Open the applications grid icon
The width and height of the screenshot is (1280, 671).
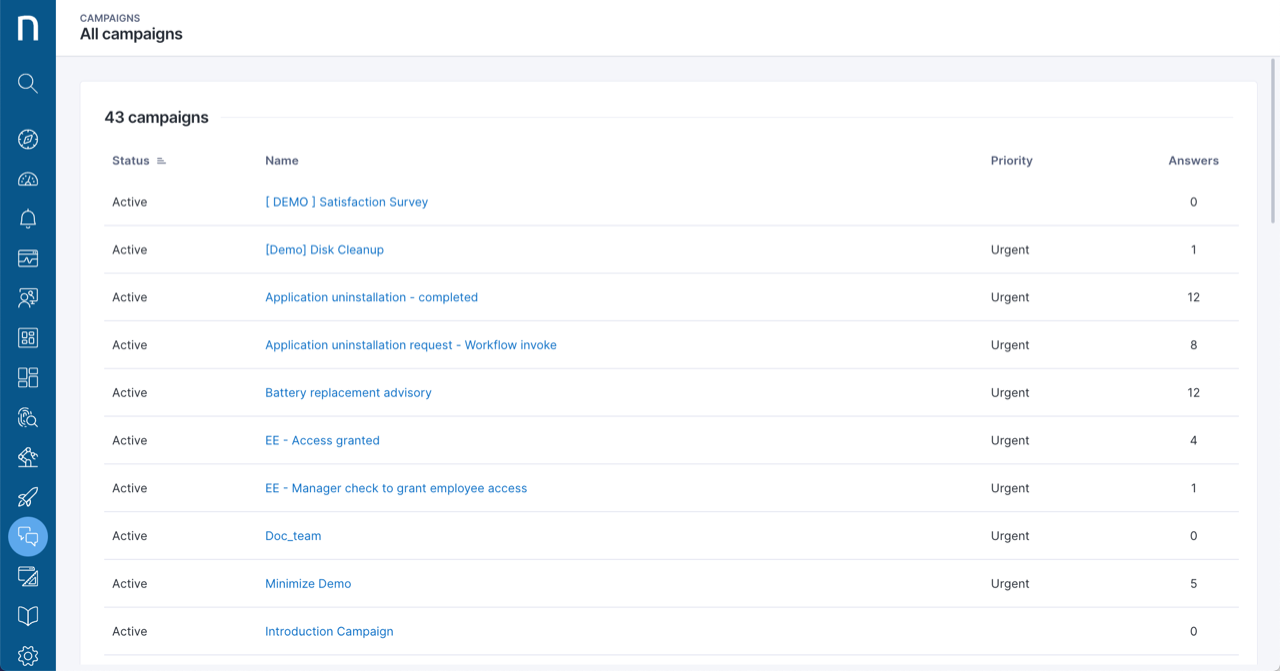pyautogui.click(x=27, y=337)
